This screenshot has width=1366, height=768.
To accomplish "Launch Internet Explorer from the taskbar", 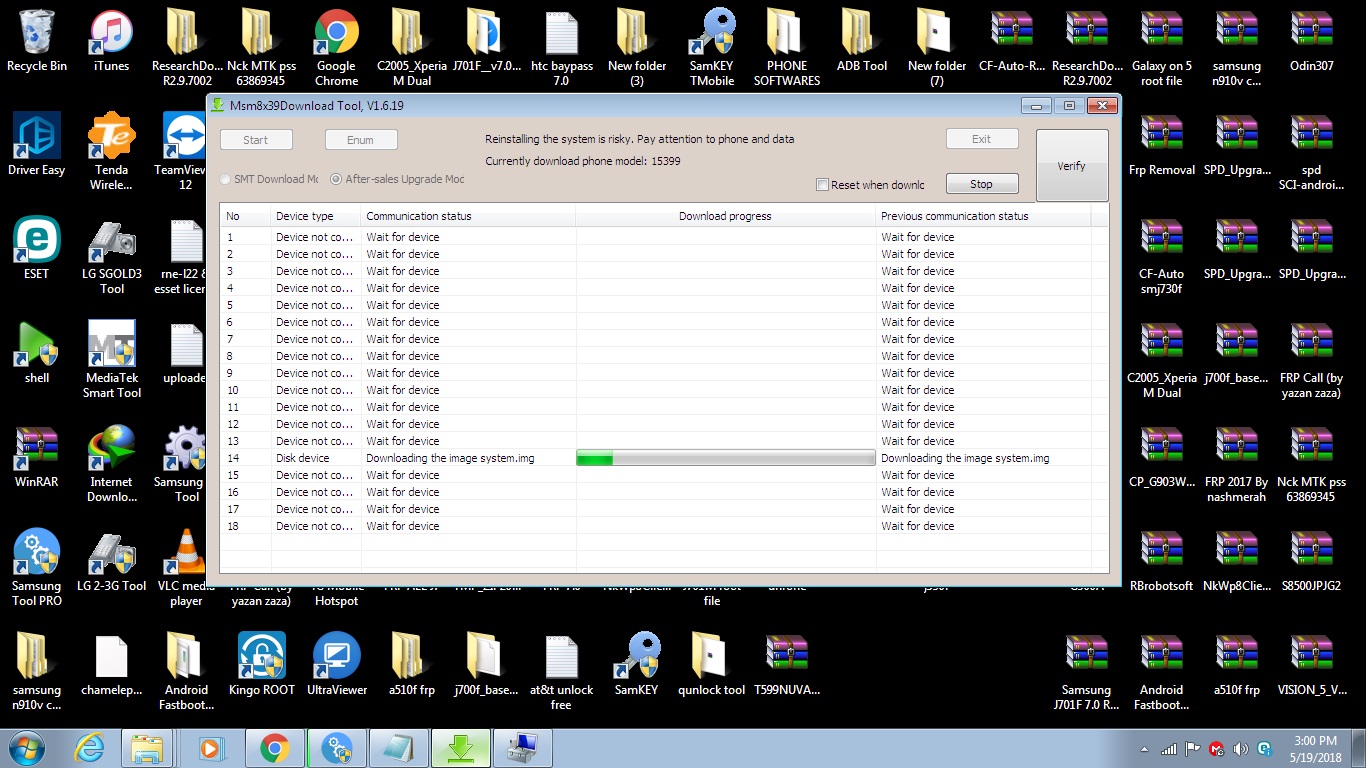I will 90,748.
